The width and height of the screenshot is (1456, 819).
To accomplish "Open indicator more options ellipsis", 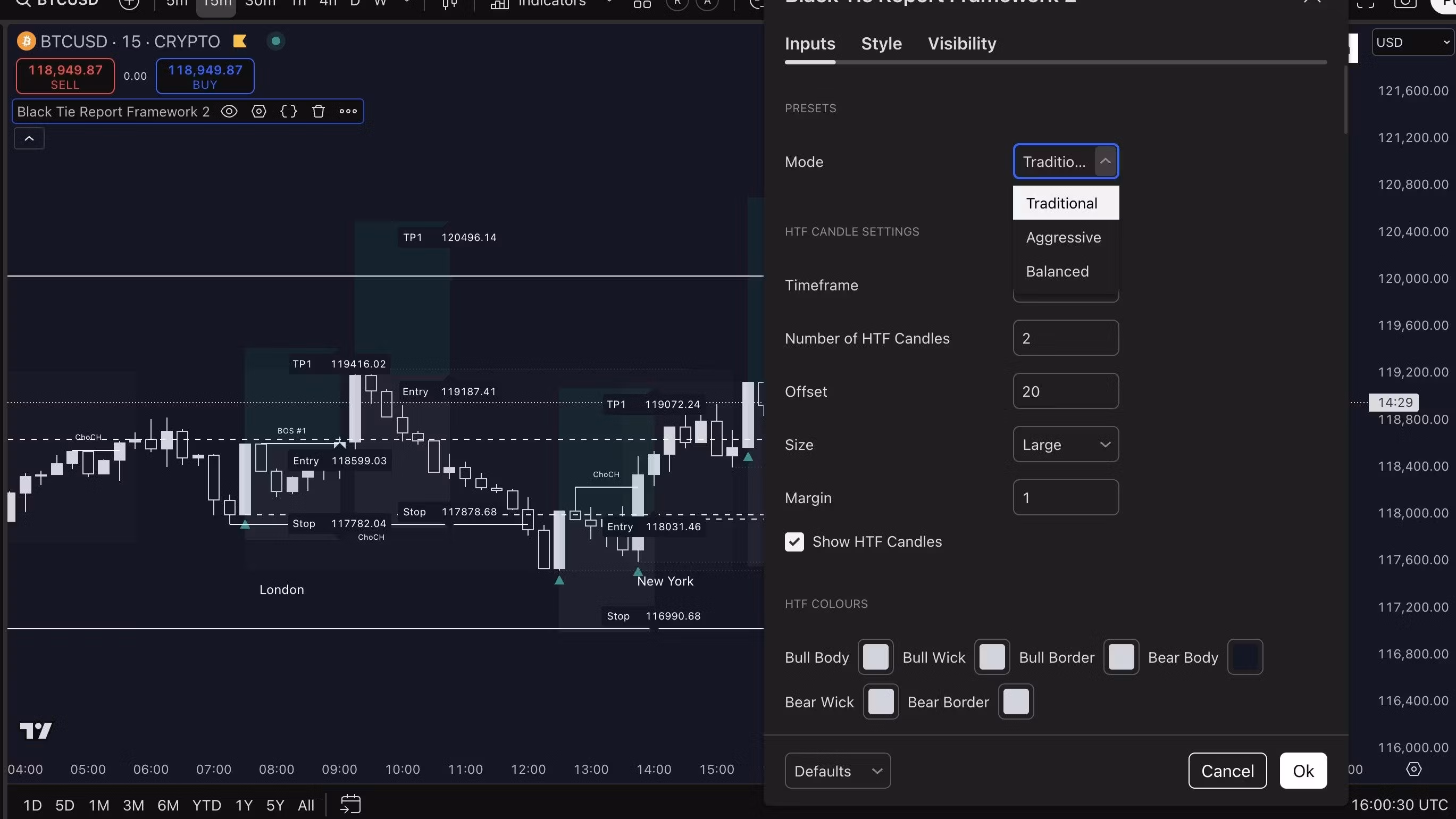I will click(348, 111).
